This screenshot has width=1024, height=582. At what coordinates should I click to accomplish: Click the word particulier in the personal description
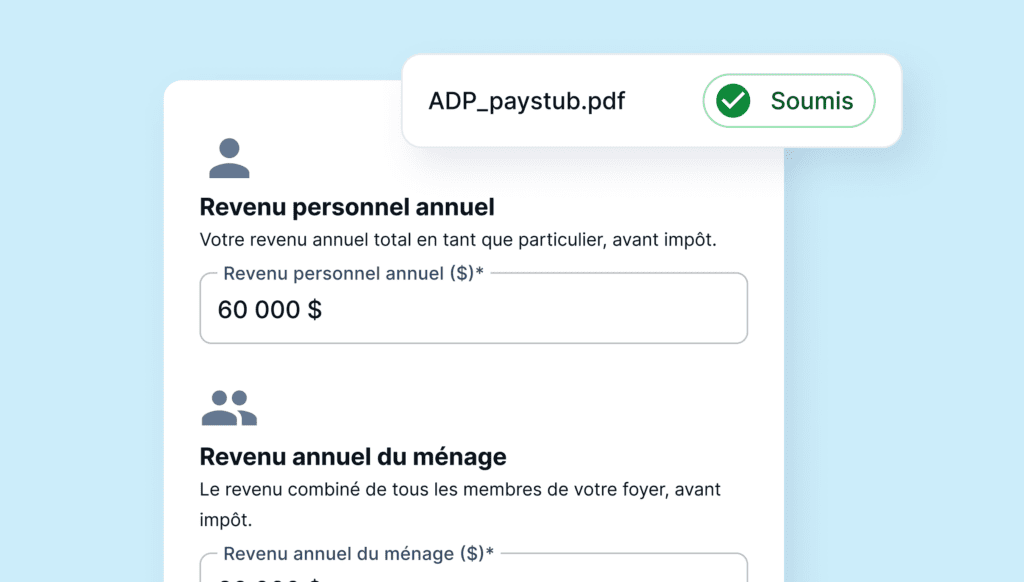pyautogui.click(x=556, y=240)
